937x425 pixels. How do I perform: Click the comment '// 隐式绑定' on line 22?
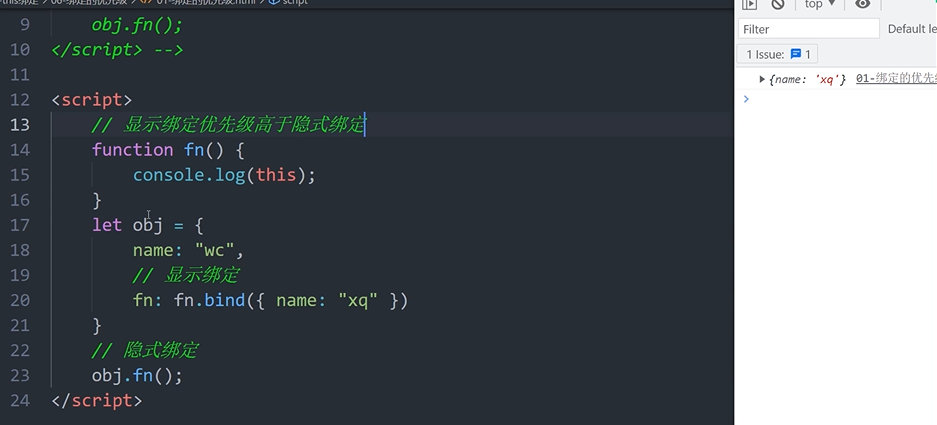tap(145, 350)
